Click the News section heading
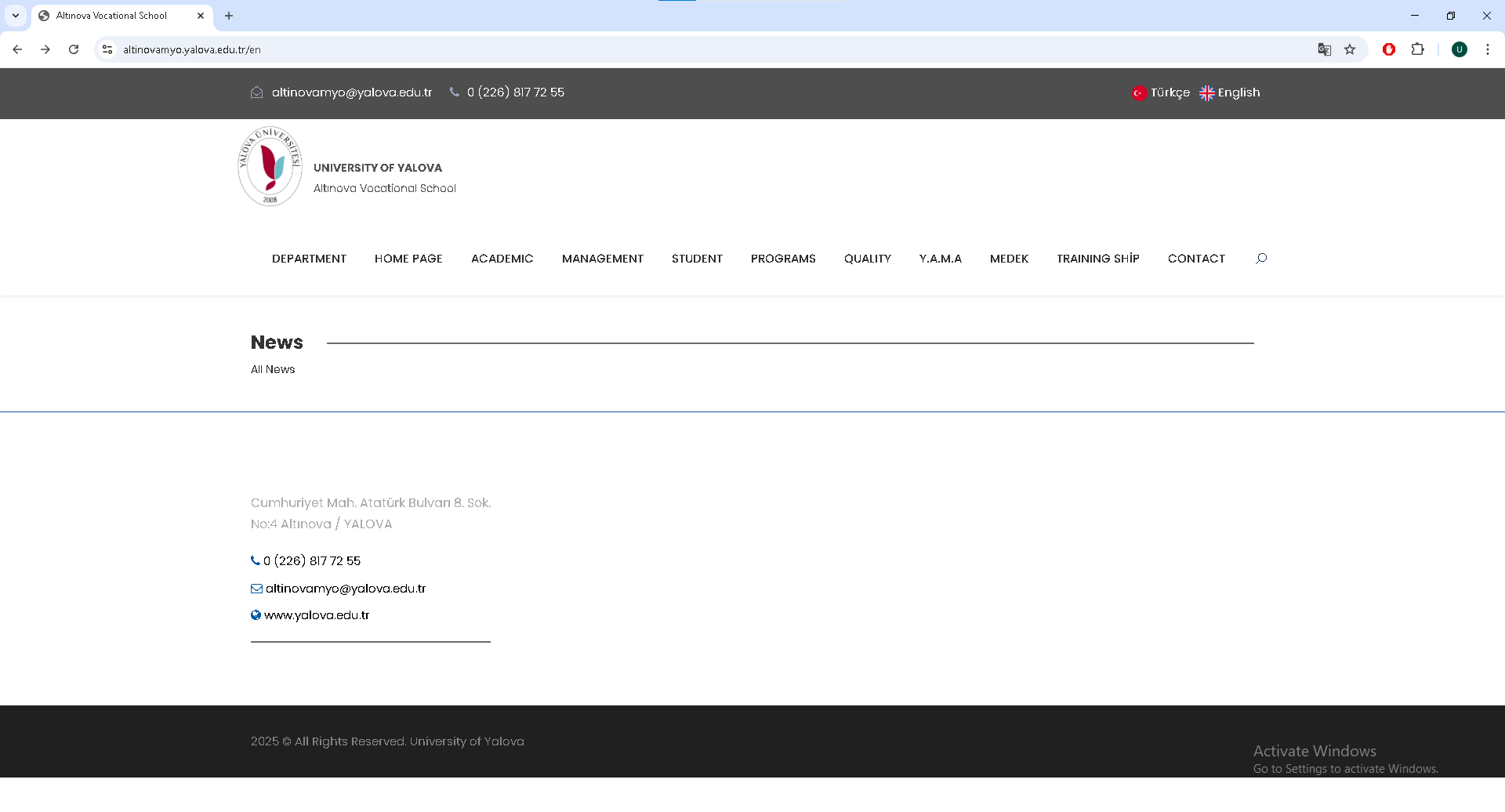 click(x=277, y=343)
